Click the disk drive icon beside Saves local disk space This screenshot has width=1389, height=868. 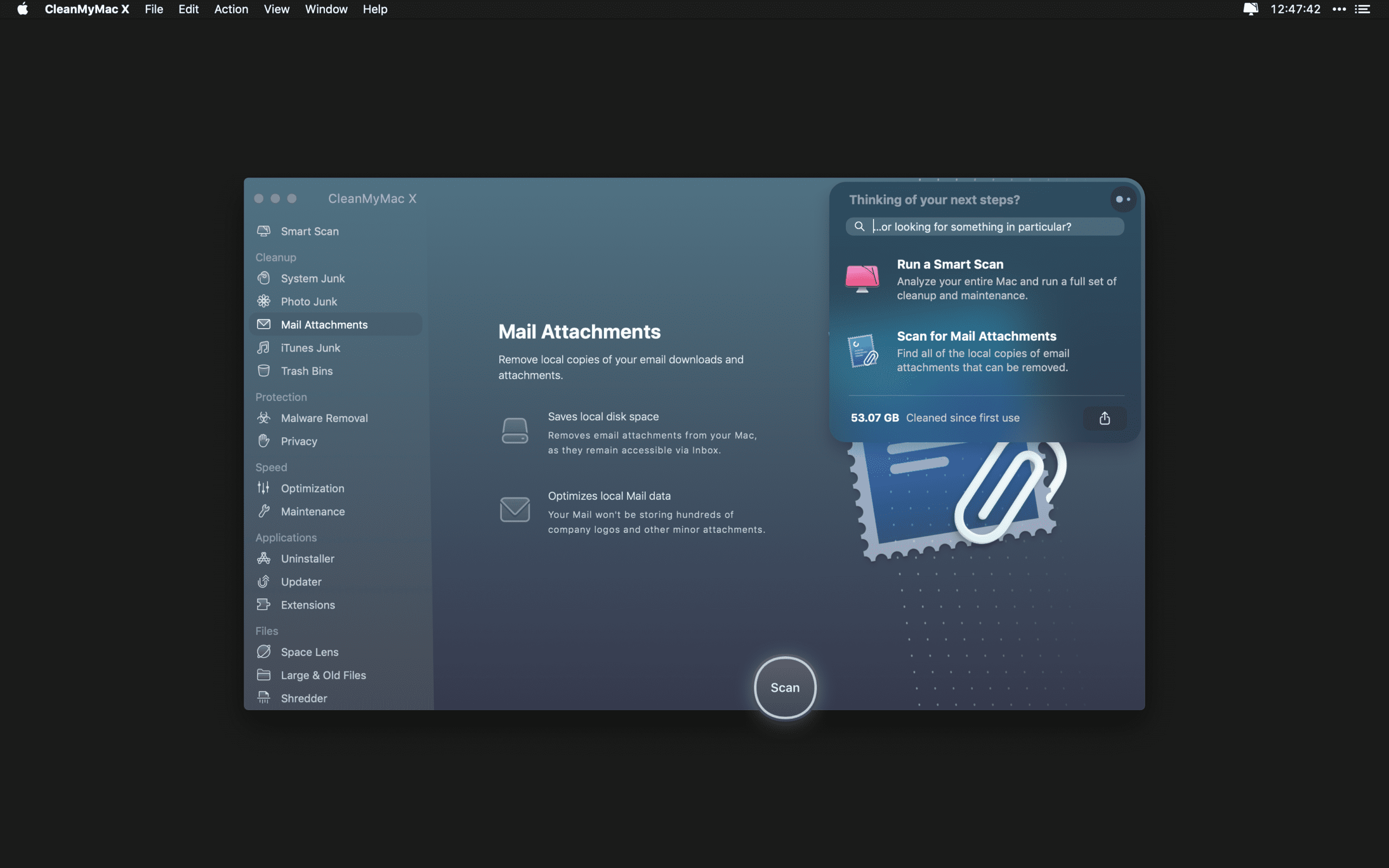(x=515, y=430)
